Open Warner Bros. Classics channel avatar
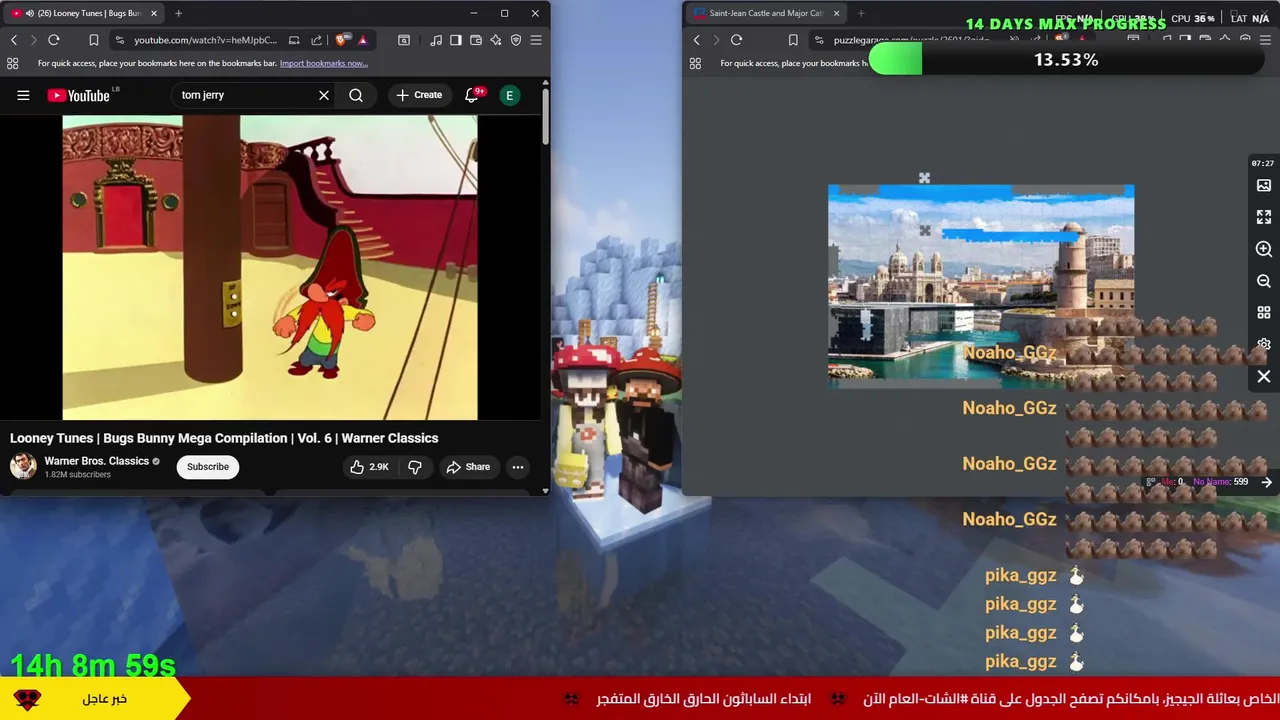1280x720 pixels. (23, 466)
